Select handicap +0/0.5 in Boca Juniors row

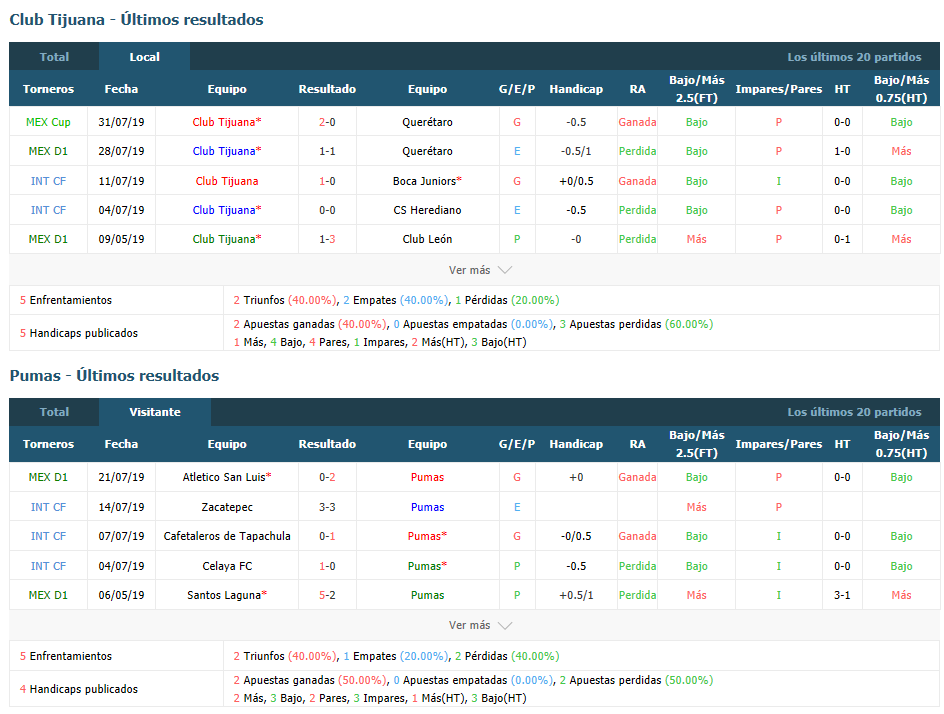pos(576,181)
